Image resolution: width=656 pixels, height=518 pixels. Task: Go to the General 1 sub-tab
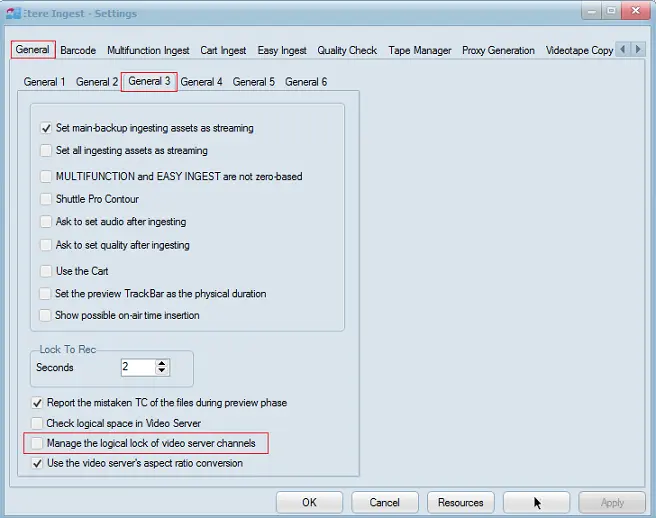click(x=45, y=82)
